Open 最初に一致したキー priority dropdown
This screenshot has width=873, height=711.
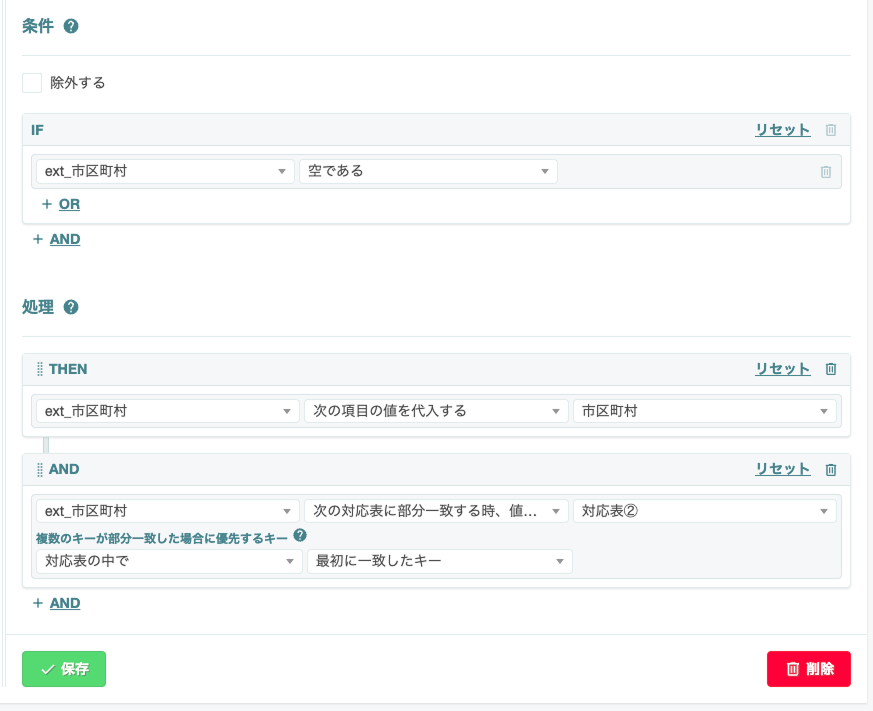(x=440, y=561)
